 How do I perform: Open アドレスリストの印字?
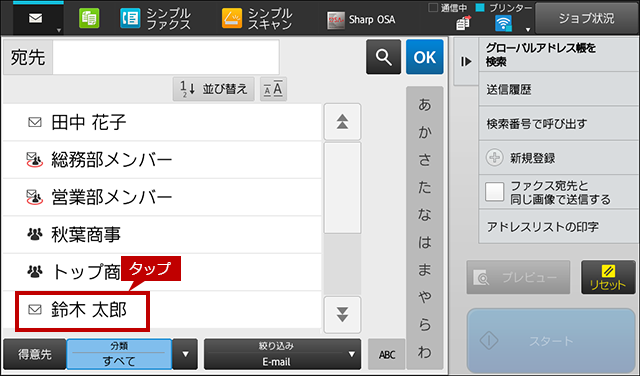pos(558,227)
